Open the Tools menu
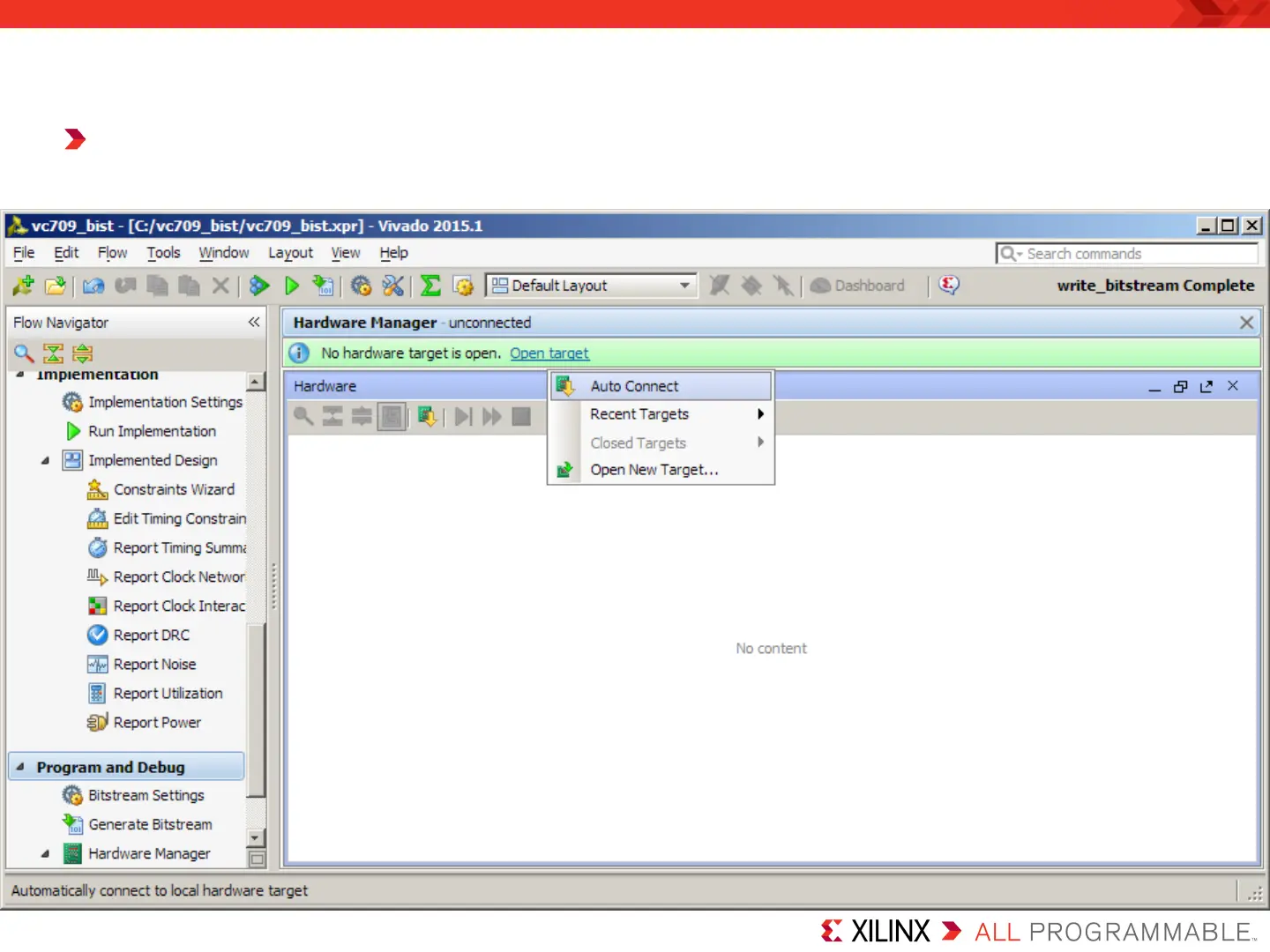 click(163, 253)
